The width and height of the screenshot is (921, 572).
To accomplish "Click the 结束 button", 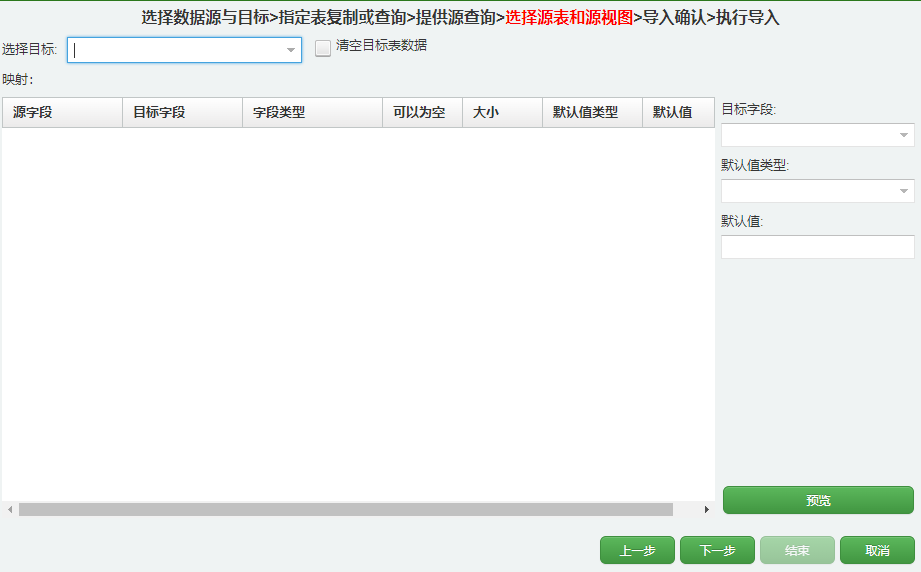I will 797,550.
